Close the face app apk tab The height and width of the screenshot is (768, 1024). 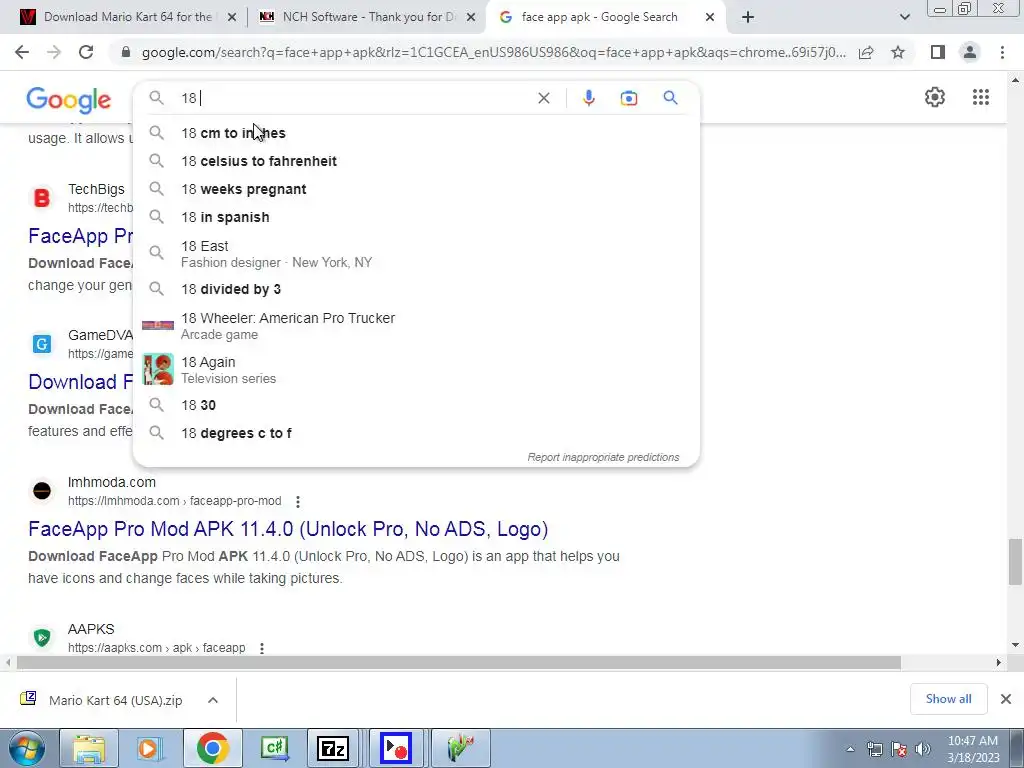click(x=710, y=17)
